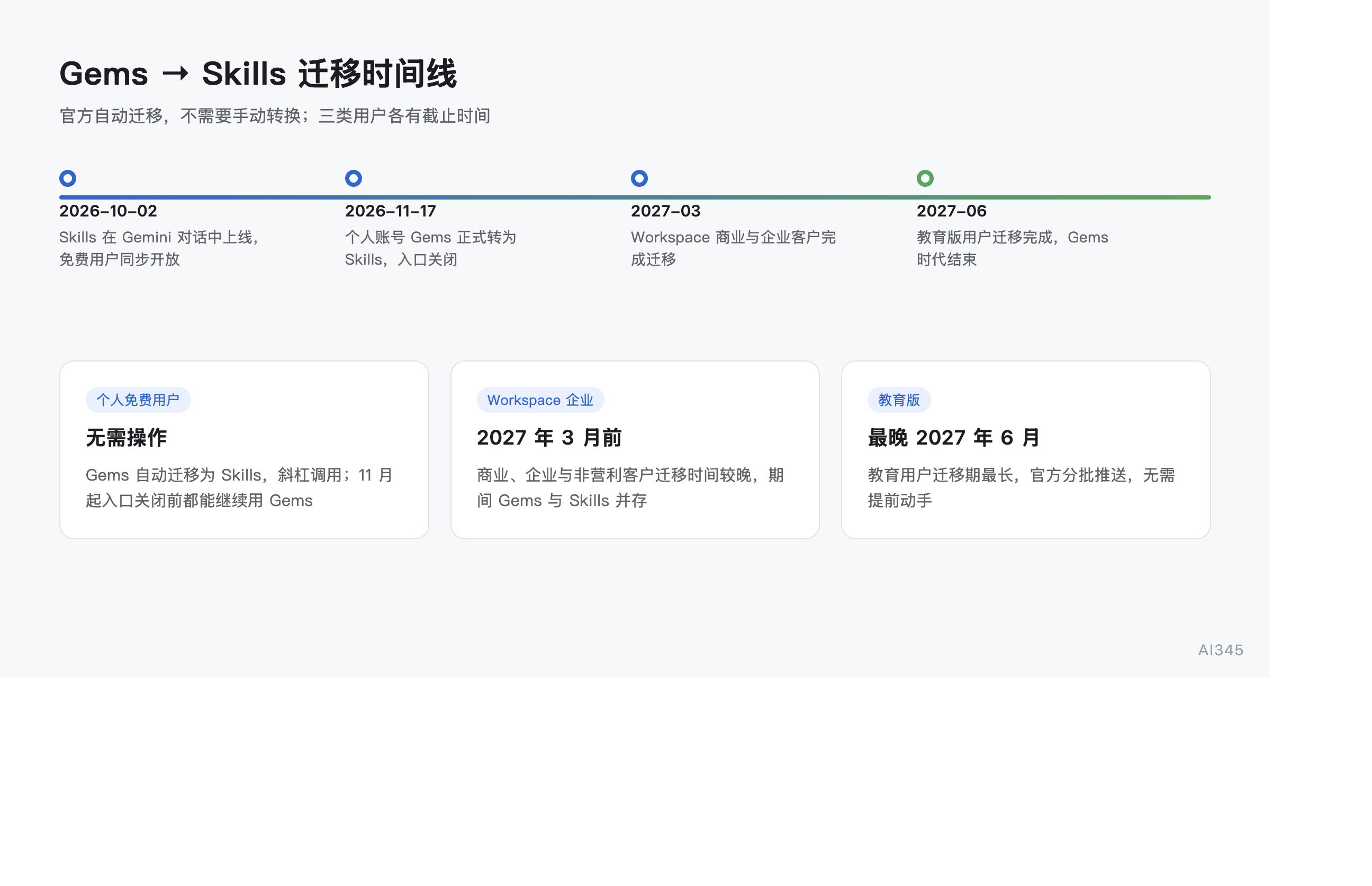The width and height of the screenshot is (1372, 886).
Task: Click description 个人账号 Gems 正式转为 Skills
Action: point(430,249)
